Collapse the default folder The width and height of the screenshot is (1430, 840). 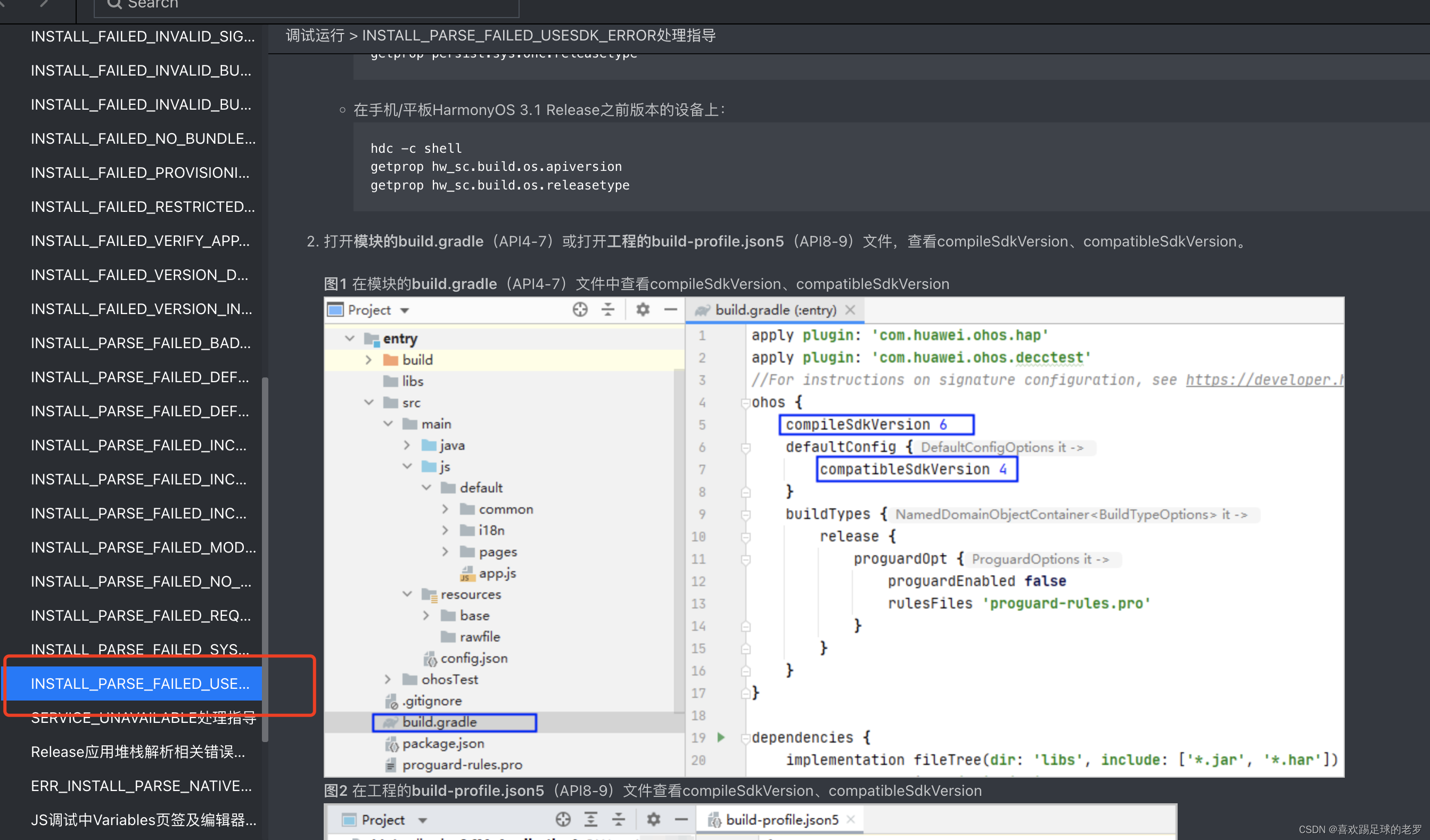(426, 488)
